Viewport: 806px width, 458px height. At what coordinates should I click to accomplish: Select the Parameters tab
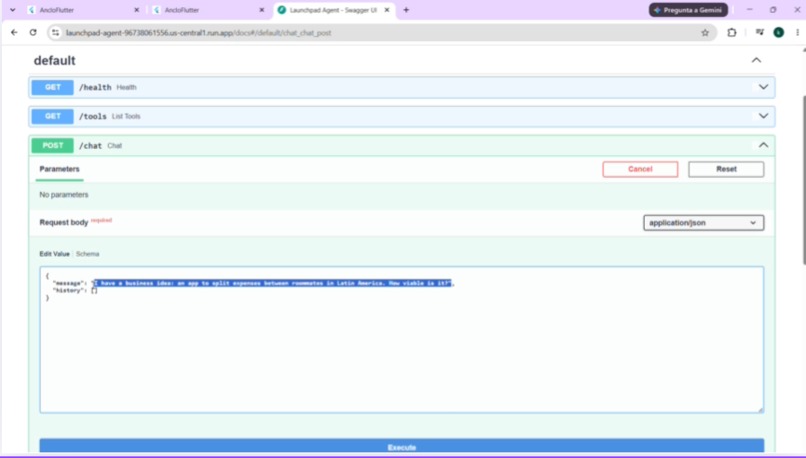[x=60, y=169]
